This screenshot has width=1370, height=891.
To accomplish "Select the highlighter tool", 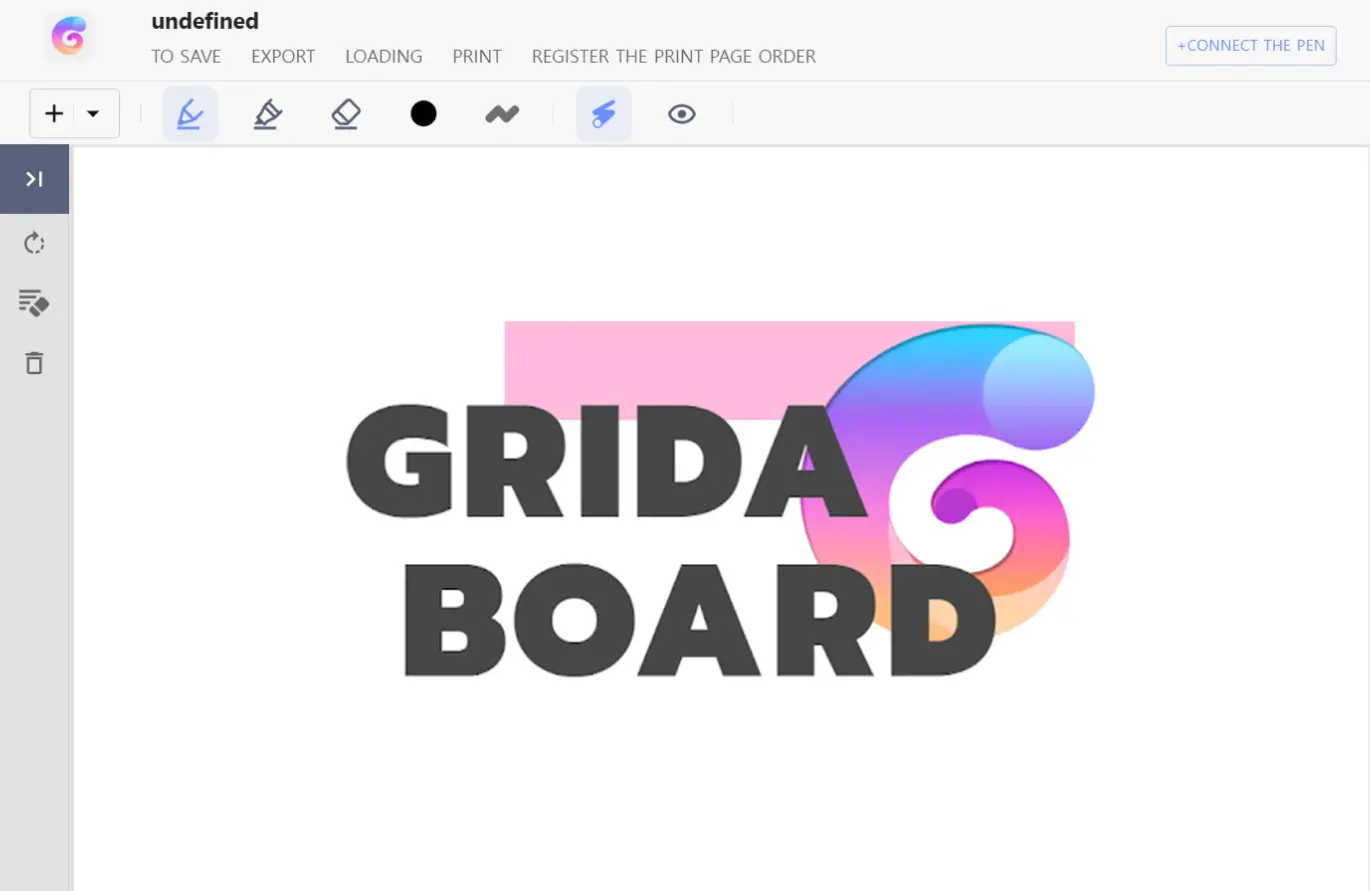I will click(x=267, y=114).
